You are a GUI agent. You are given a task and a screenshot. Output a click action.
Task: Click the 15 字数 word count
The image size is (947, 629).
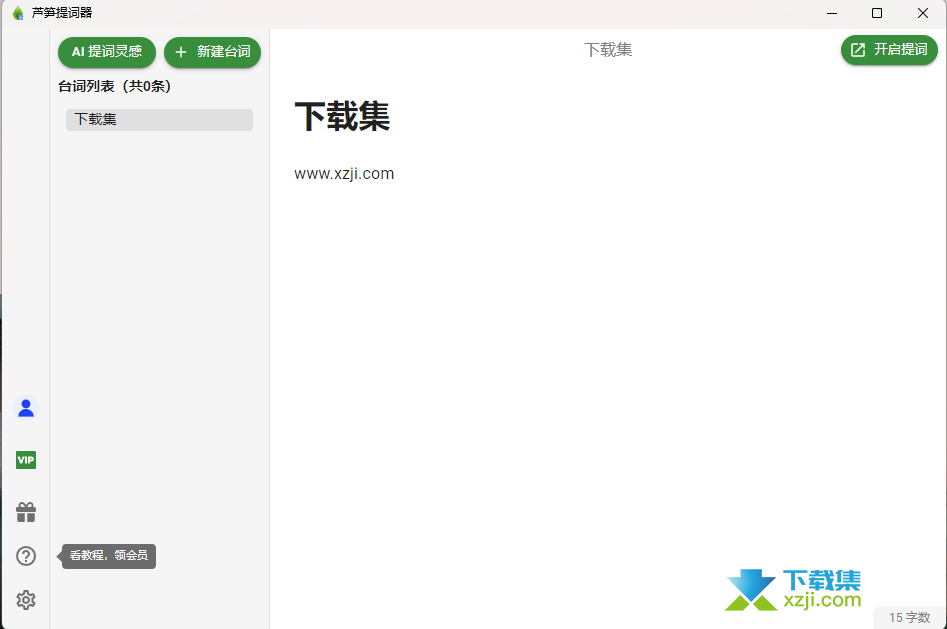tap(910, 618)
